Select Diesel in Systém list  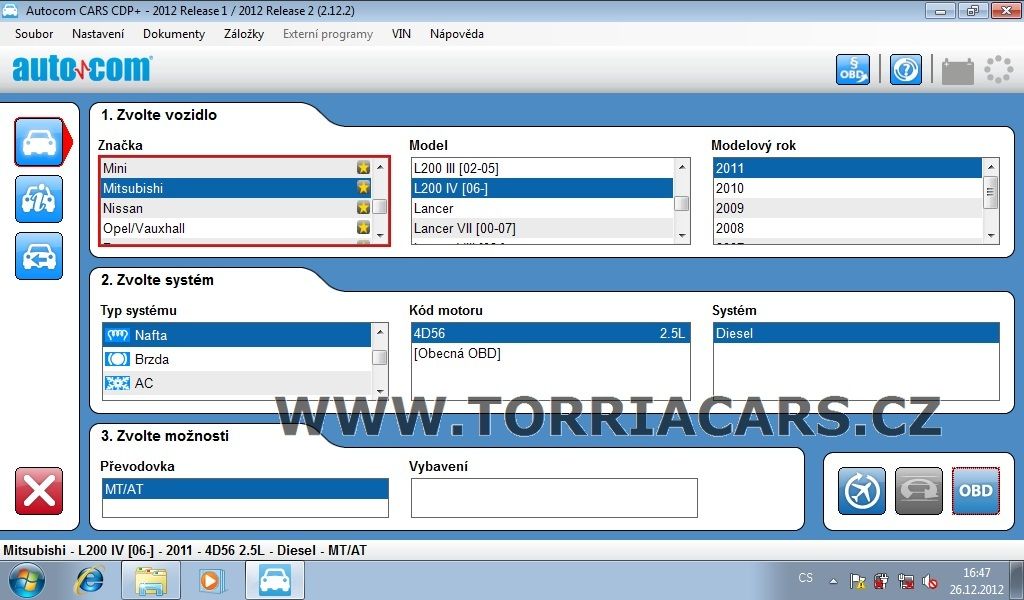(x=856, y=333)
